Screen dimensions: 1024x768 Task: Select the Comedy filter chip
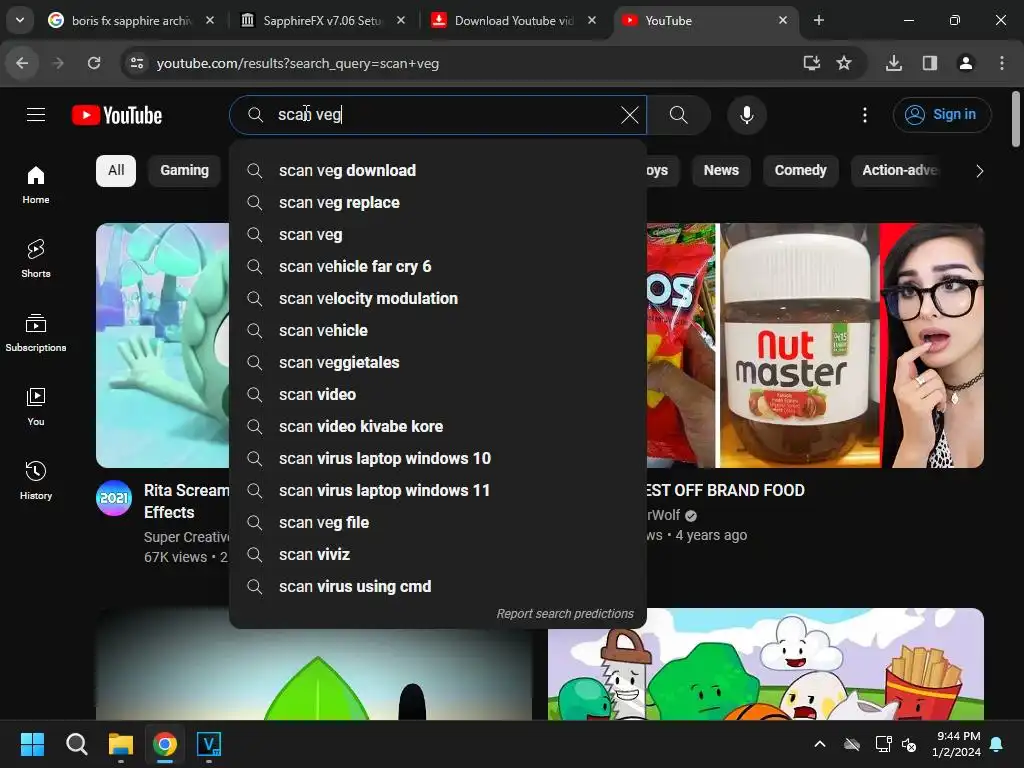pos(801,170)
